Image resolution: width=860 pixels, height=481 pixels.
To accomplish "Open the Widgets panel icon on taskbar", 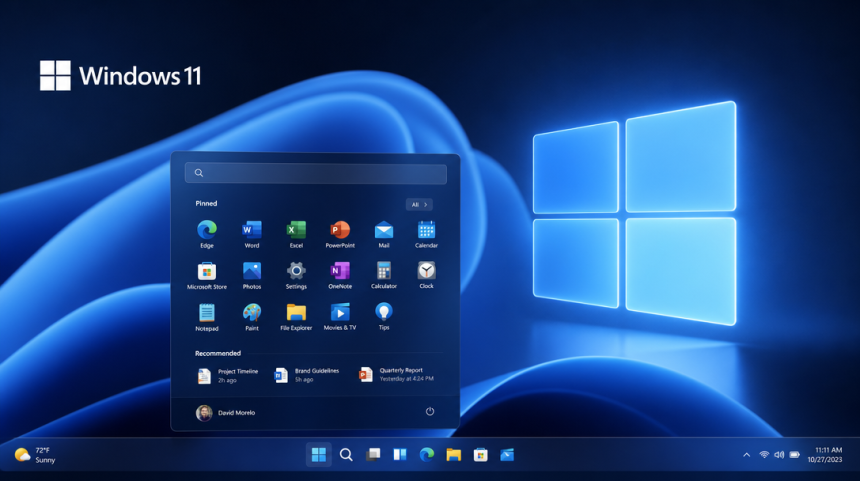I will tap(400, 455).
